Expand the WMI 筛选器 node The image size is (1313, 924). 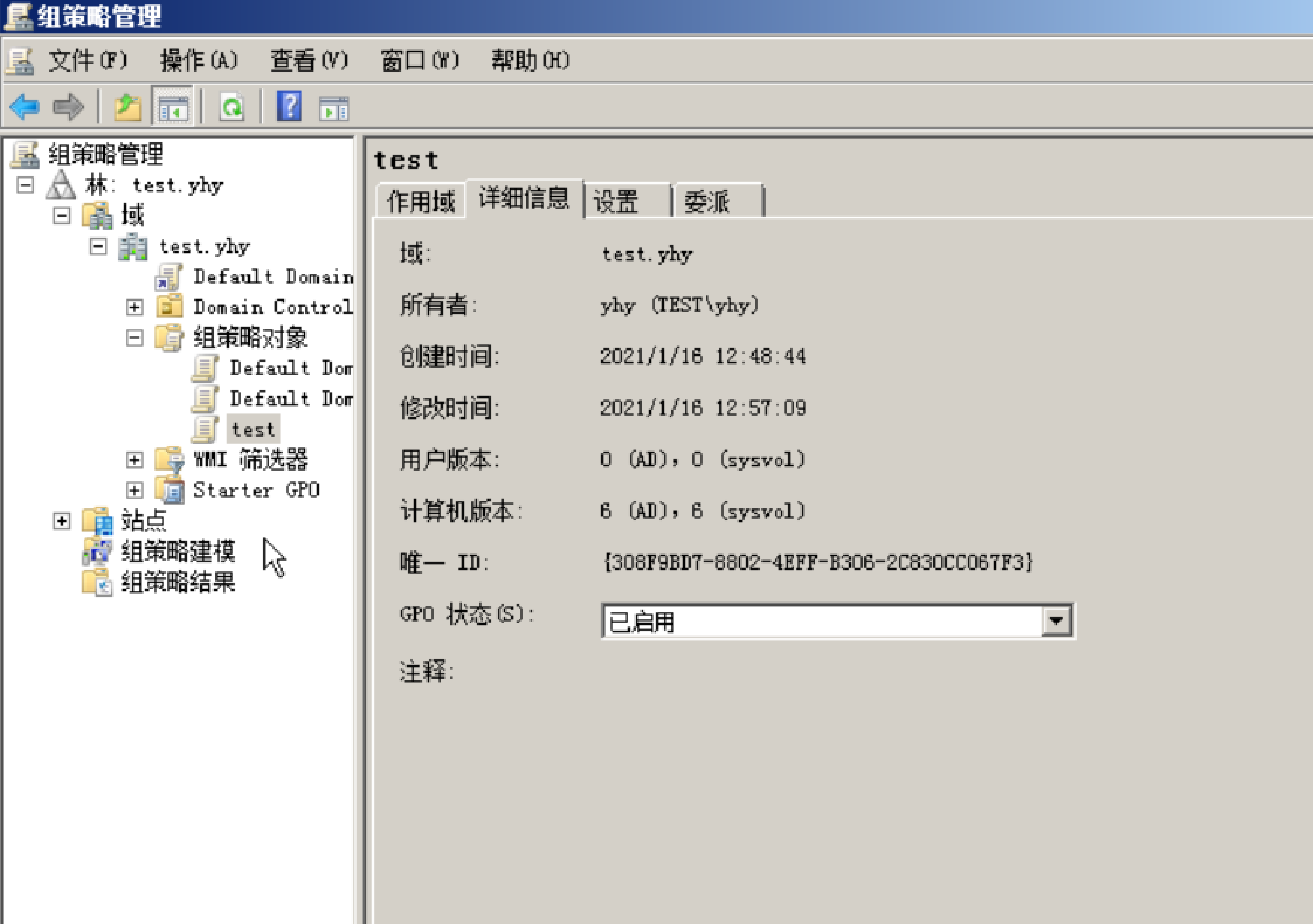coord(135,460)
